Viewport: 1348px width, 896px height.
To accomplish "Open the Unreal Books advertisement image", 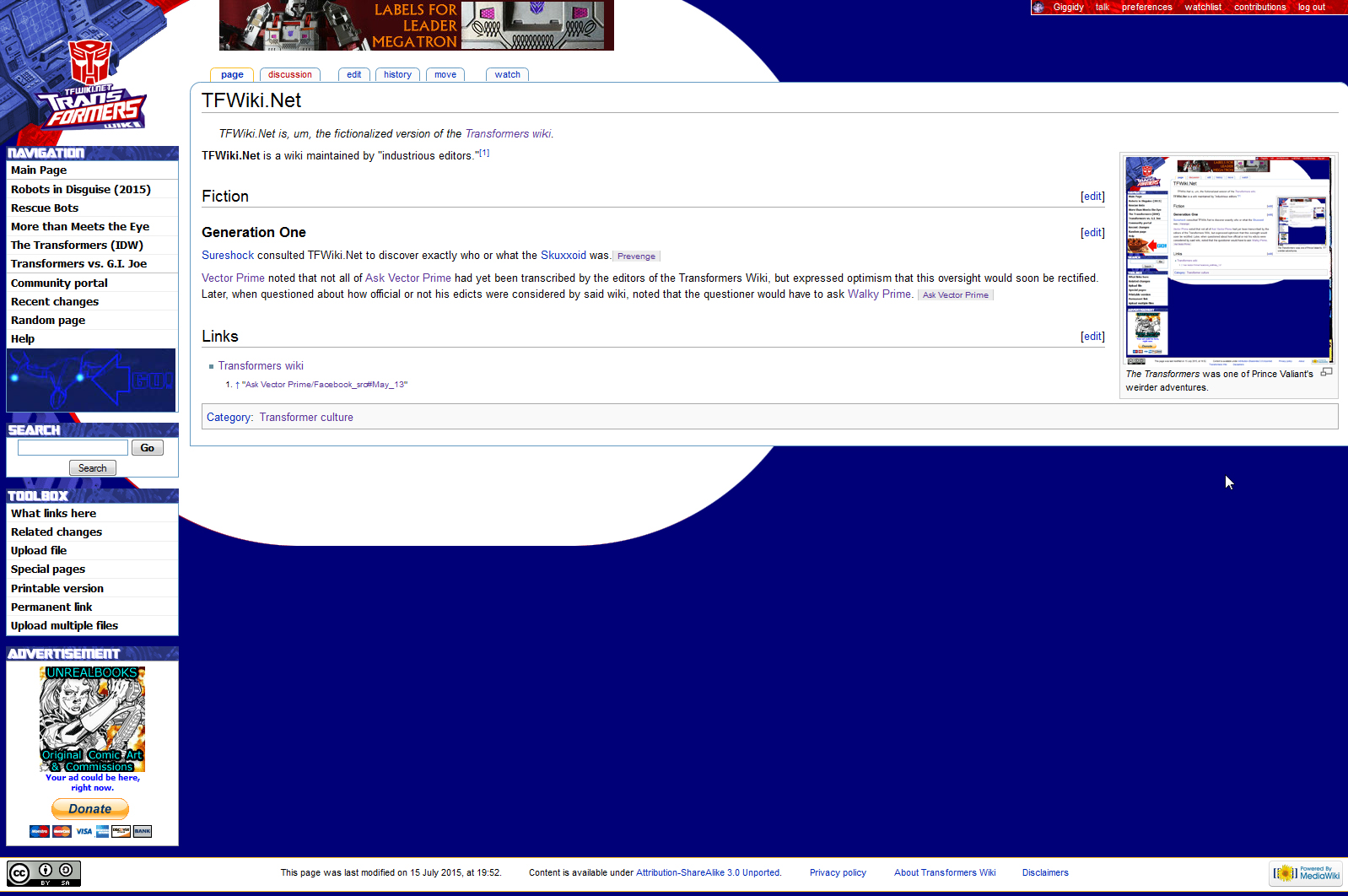I will [92, 719].
